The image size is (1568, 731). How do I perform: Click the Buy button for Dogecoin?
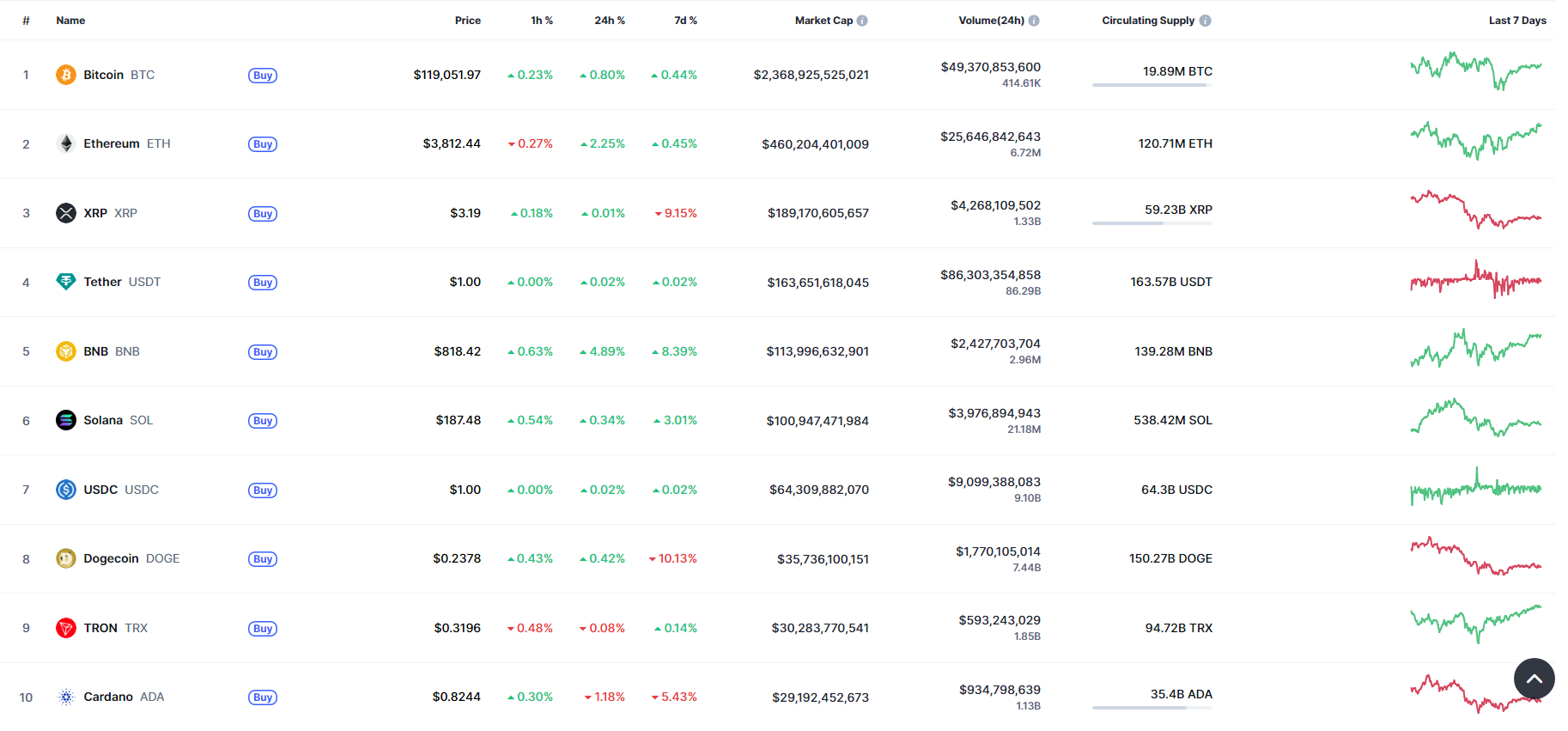[x=263, y=559]
